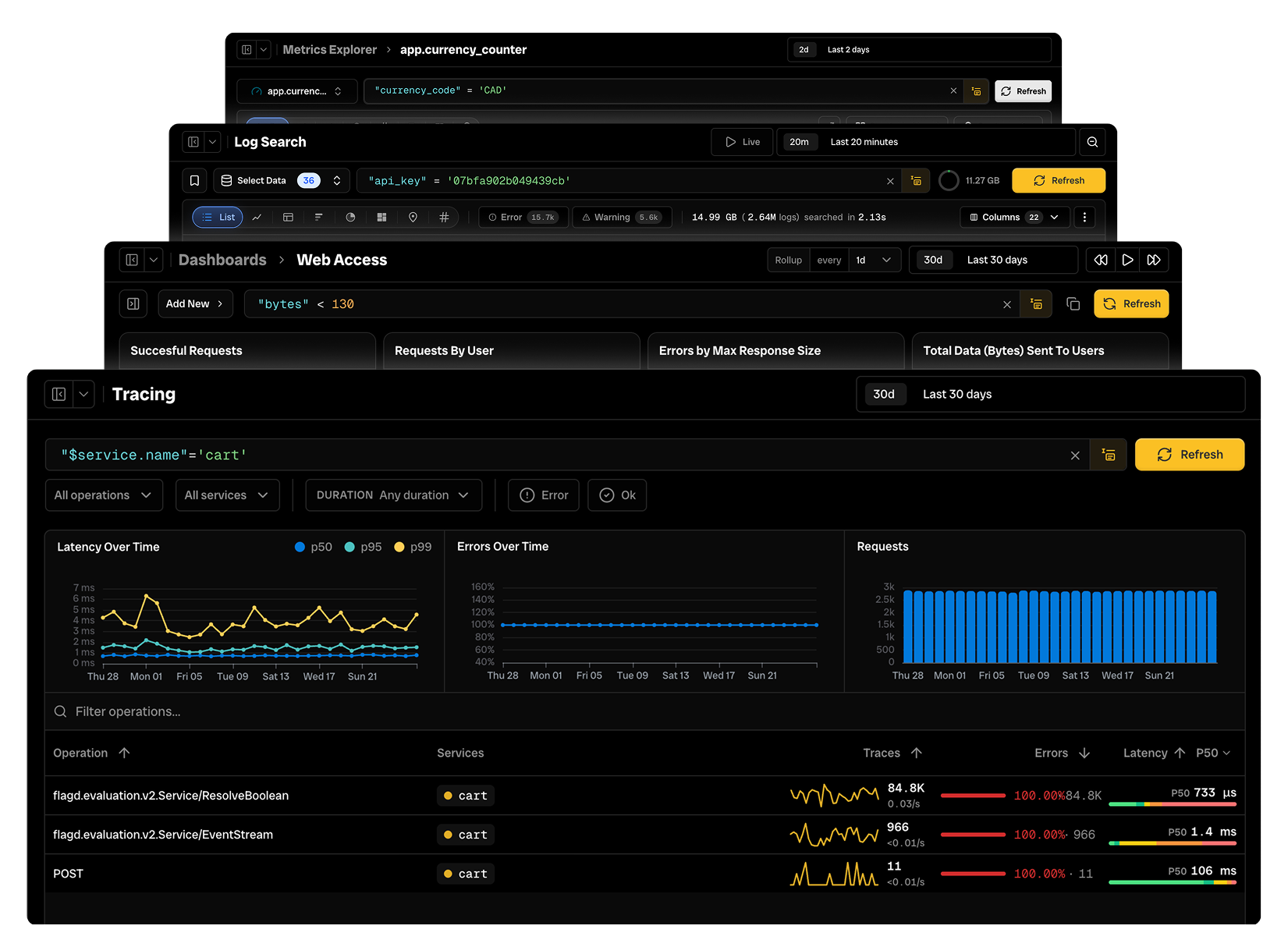
Task: Toggle the dashboard side panel icon left of Add New
Action: click(133, 303)
